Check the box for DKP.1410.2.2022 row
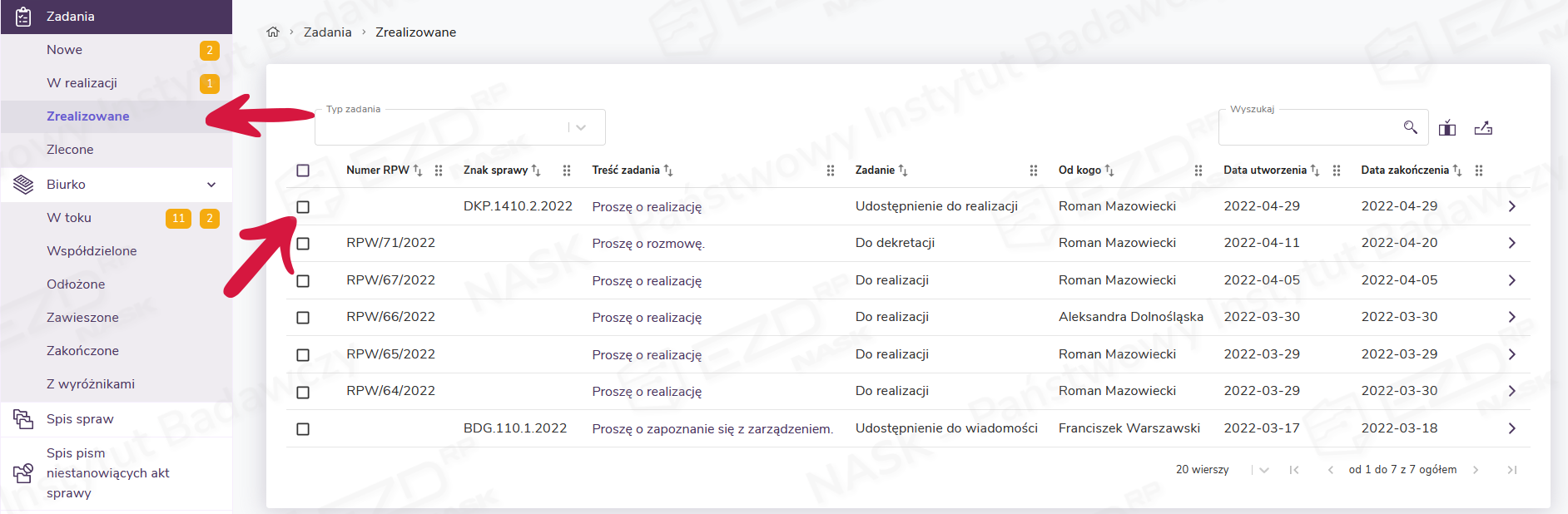This screenshot has width=1568, height=514. pyautogui.click(x=303, y=207)
